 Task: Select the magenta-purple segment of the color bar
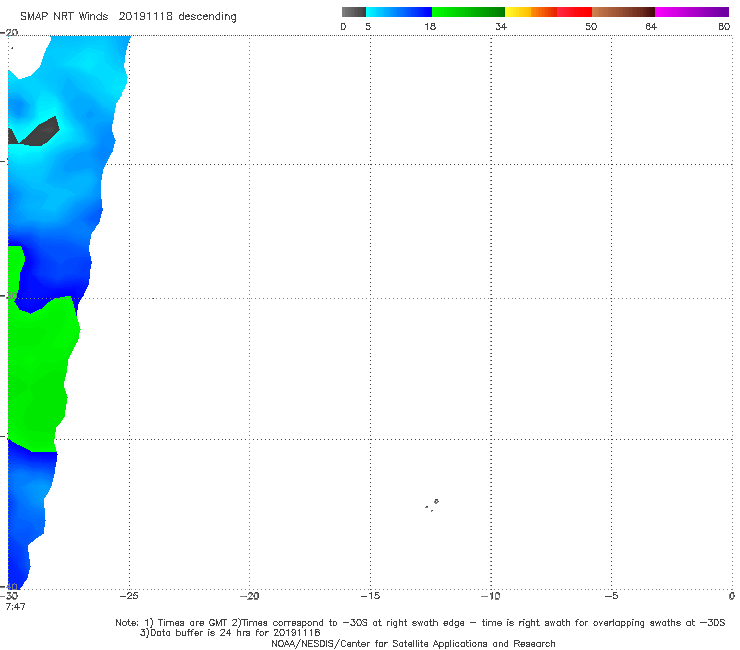tap(692, 12)
